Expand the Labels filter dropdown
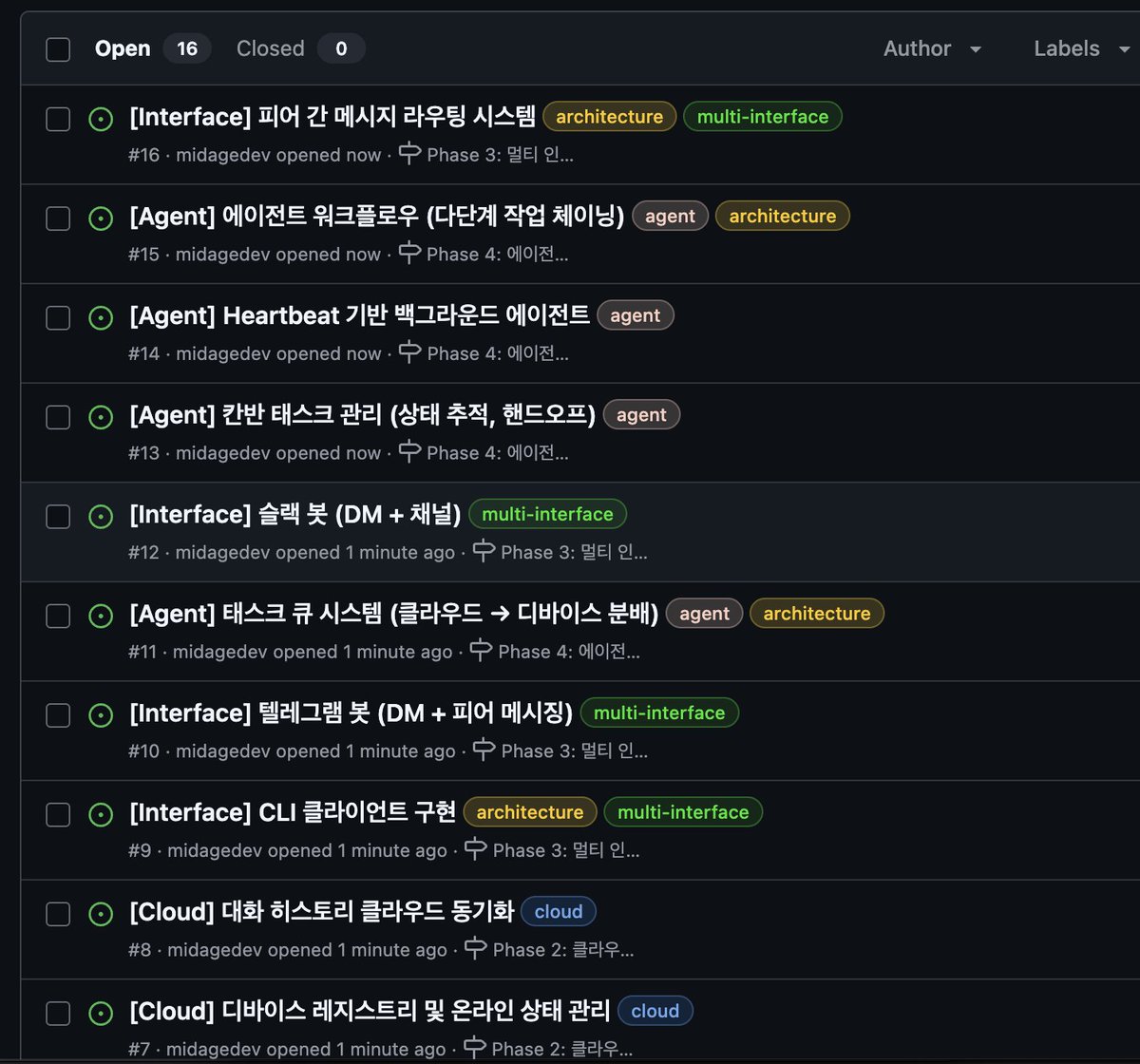1140x1064 pixels. point(1080,49)
